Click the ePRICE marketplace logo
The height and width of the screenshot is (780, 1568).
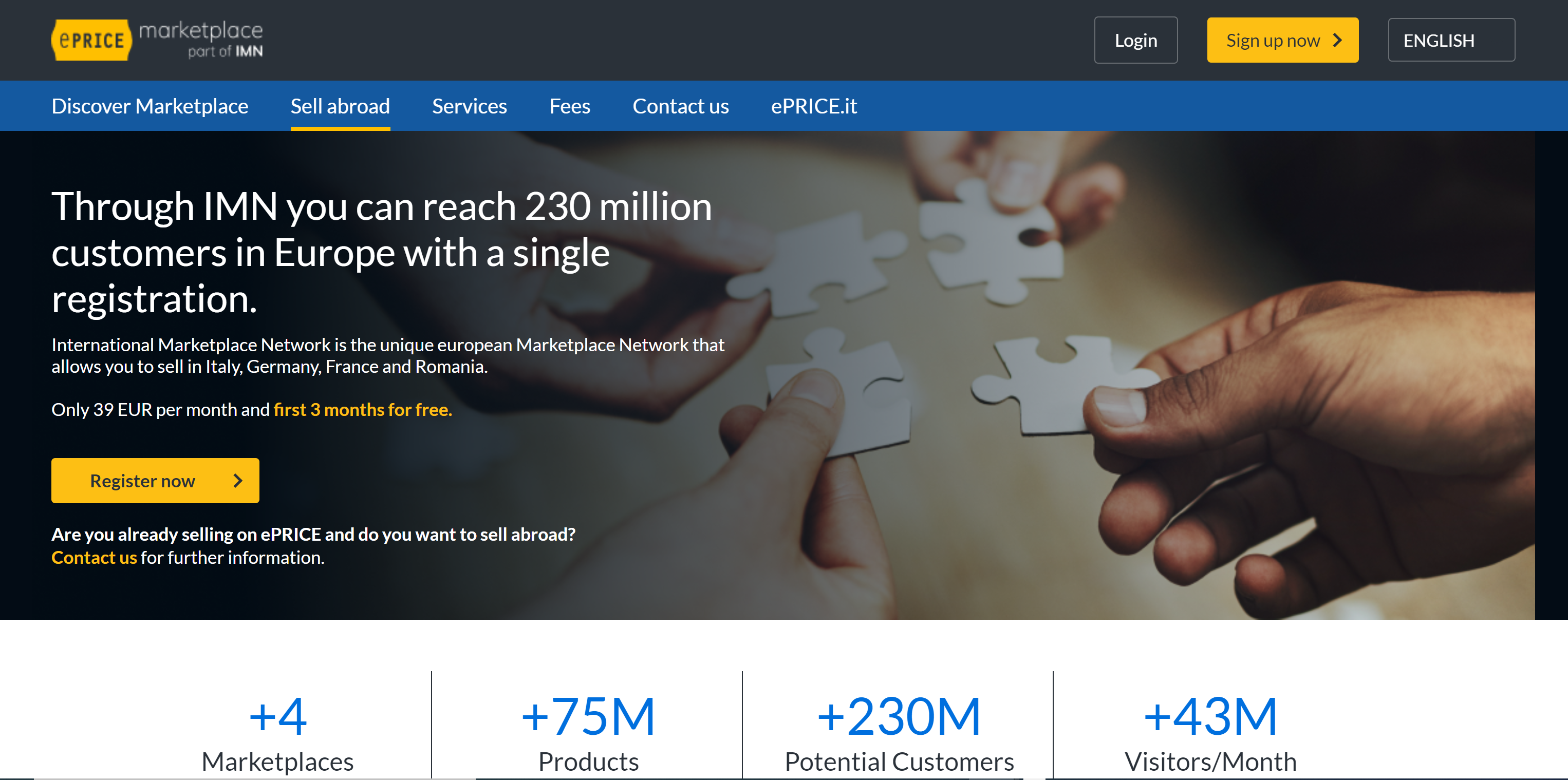[157, 40]
